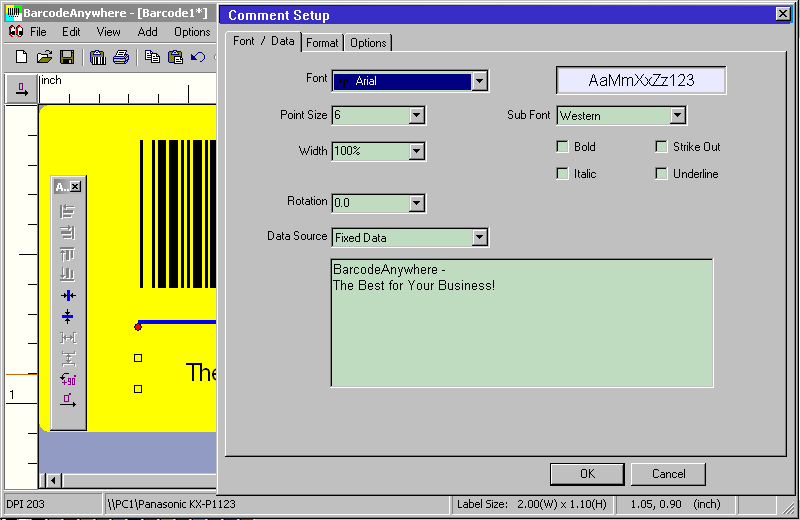The image size is (800, 520).
Task: Close the floating align palette
Action: (76, 187)
